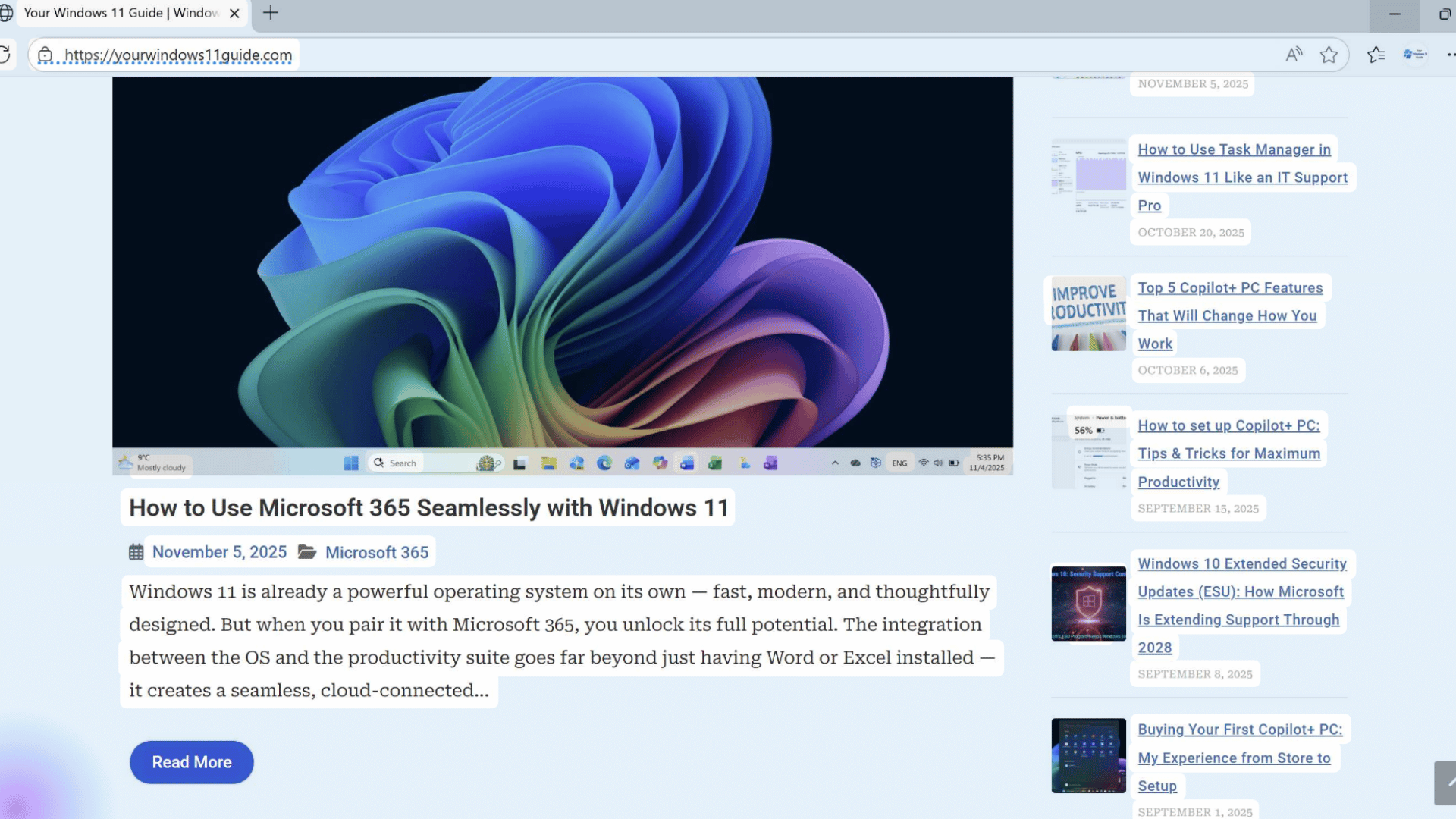Activate the Read aloud icon
The height and width of the screenshot is (819, 1456).
coord(1294,54)
